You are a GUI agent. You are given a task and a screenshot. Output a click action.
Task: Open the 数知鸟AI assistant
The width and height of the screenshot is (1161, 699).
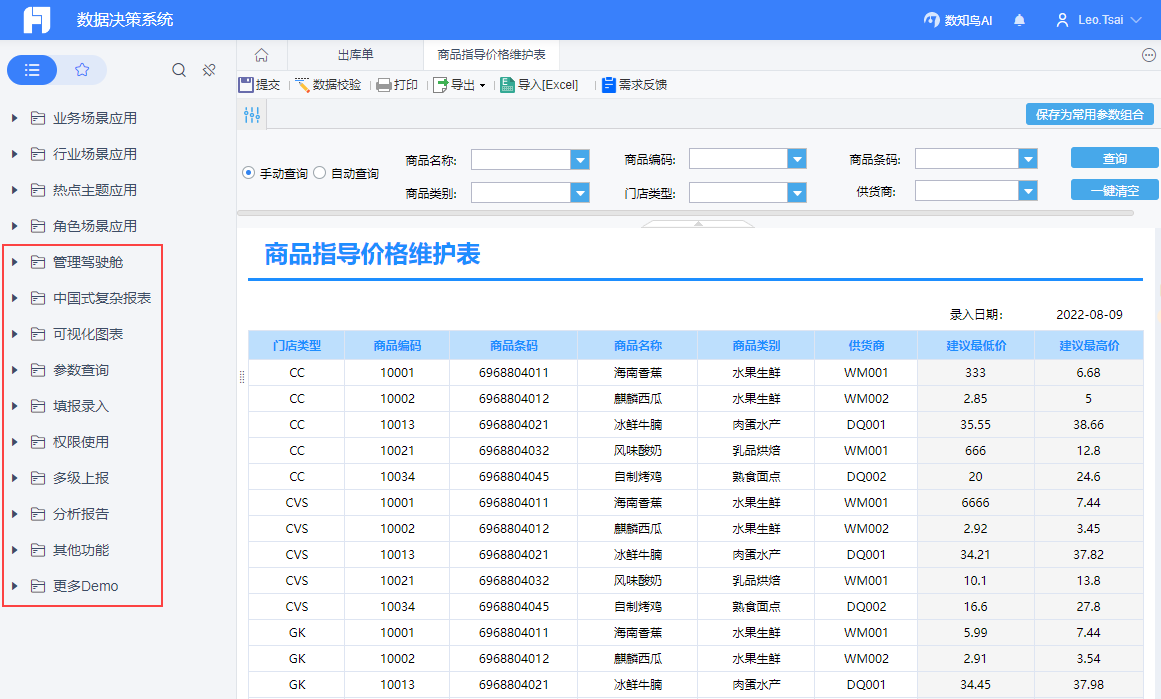tap(957, 20)
